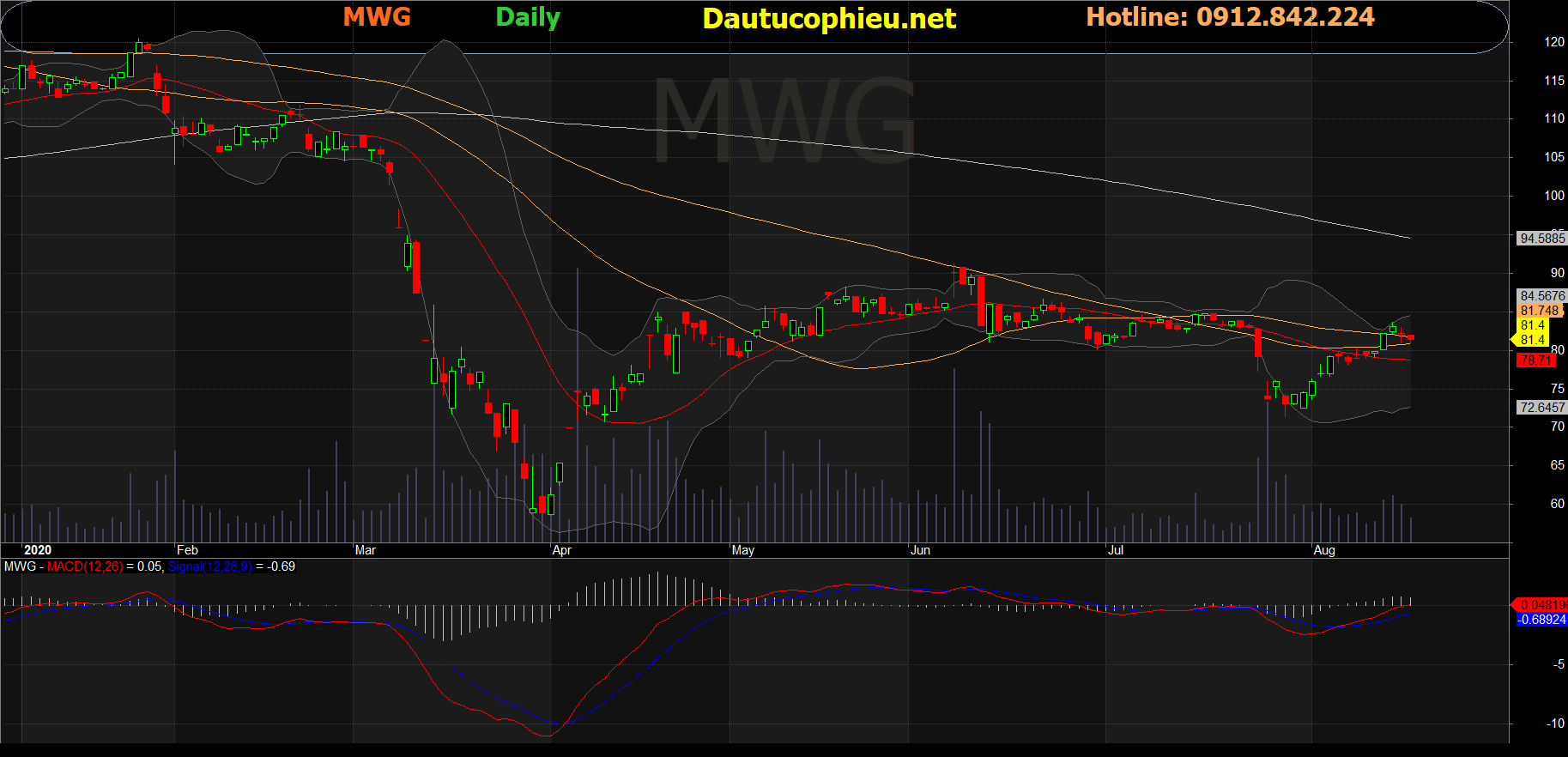Image resolution: width=1568 pixels, height=757 pixels.
Task: Click the orange 81.748 price tag
Action: 1540,311
